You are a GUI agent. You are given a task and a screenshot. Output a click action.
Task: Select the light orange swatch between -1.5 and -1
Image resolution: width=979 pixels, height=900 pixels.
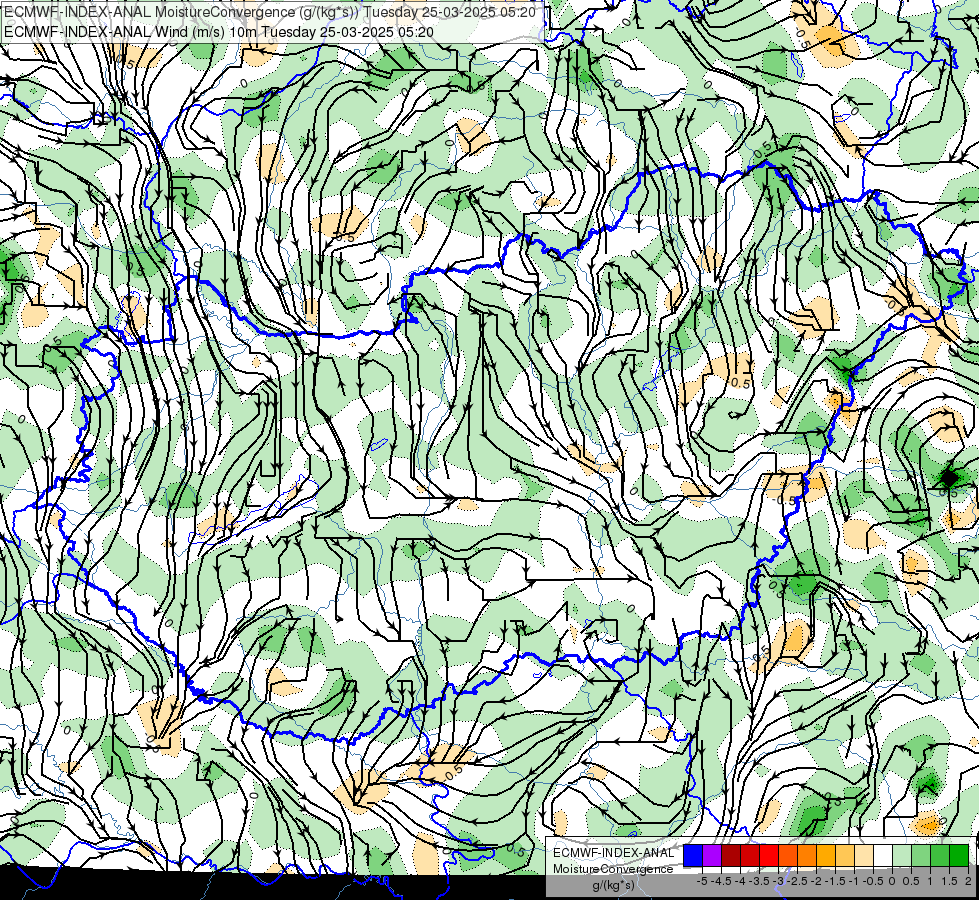point(845,856)
